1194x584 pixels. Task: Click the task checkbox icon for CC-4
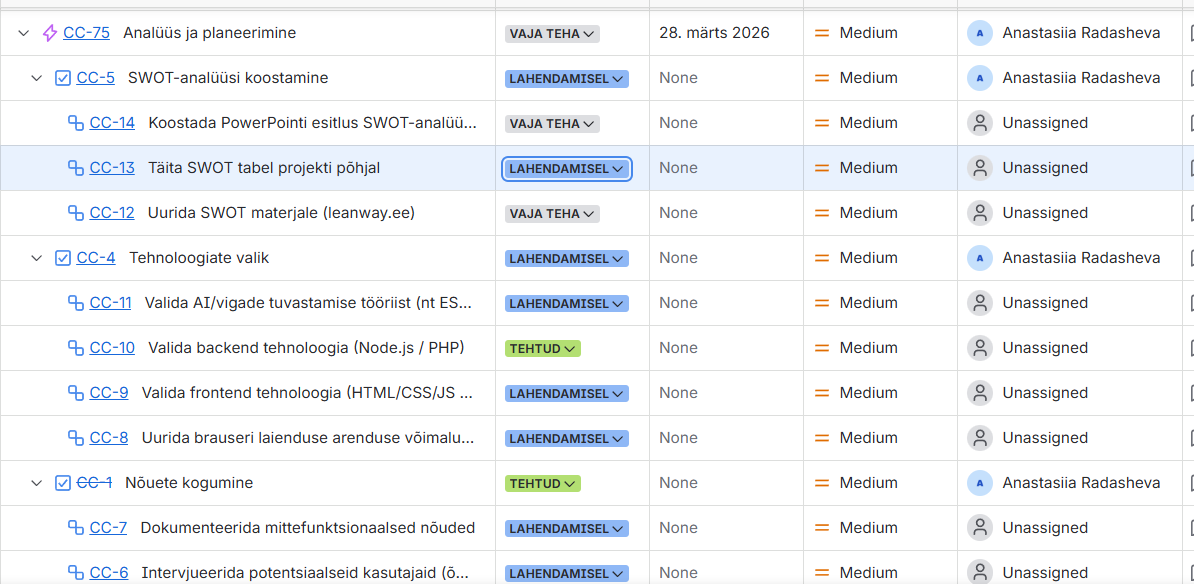pyautogui.click(x=63, y=258)
